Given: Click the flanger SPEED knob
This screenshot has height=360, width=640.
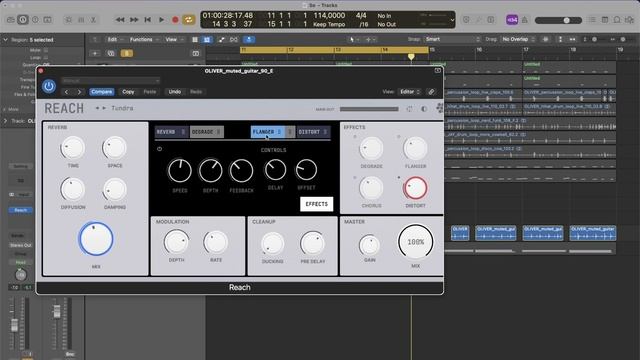Looking at the screenshot, I should click(x=180, y=170).
